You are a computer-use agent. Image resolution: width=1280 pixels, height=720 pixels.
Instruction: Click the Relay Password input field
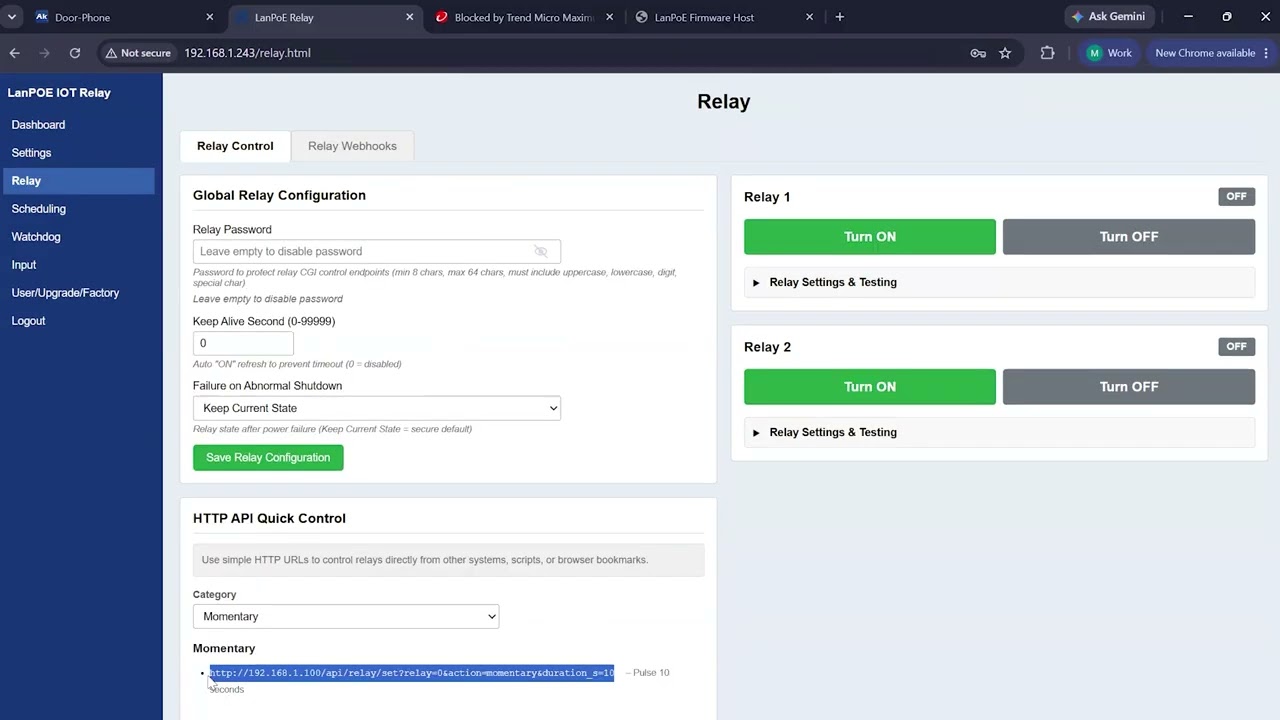click(377, 251)
